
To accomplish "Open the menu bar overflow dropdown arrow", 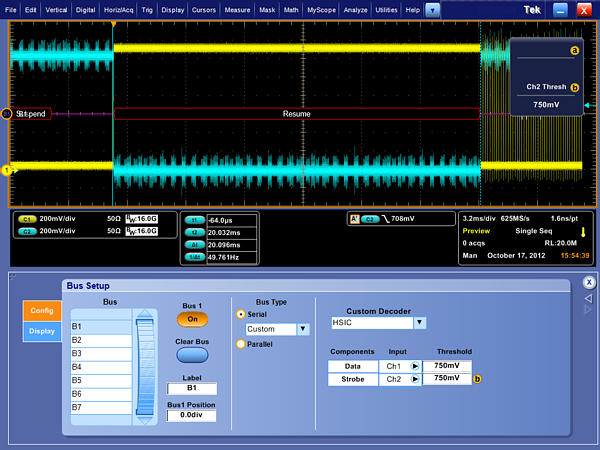I will click(432, 9).
